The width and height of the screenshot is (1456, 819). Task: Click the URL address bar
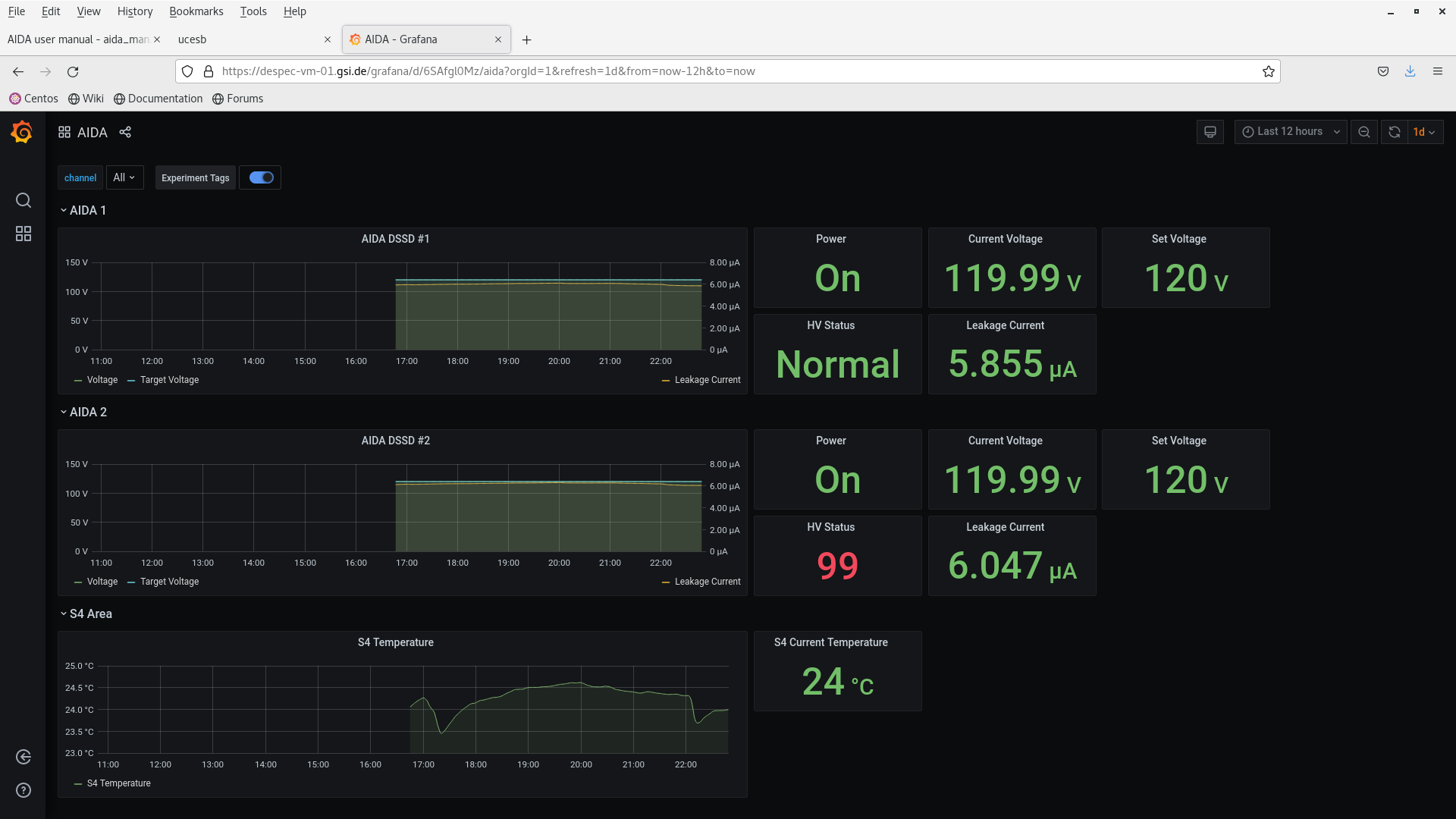[x=728, y=71]
